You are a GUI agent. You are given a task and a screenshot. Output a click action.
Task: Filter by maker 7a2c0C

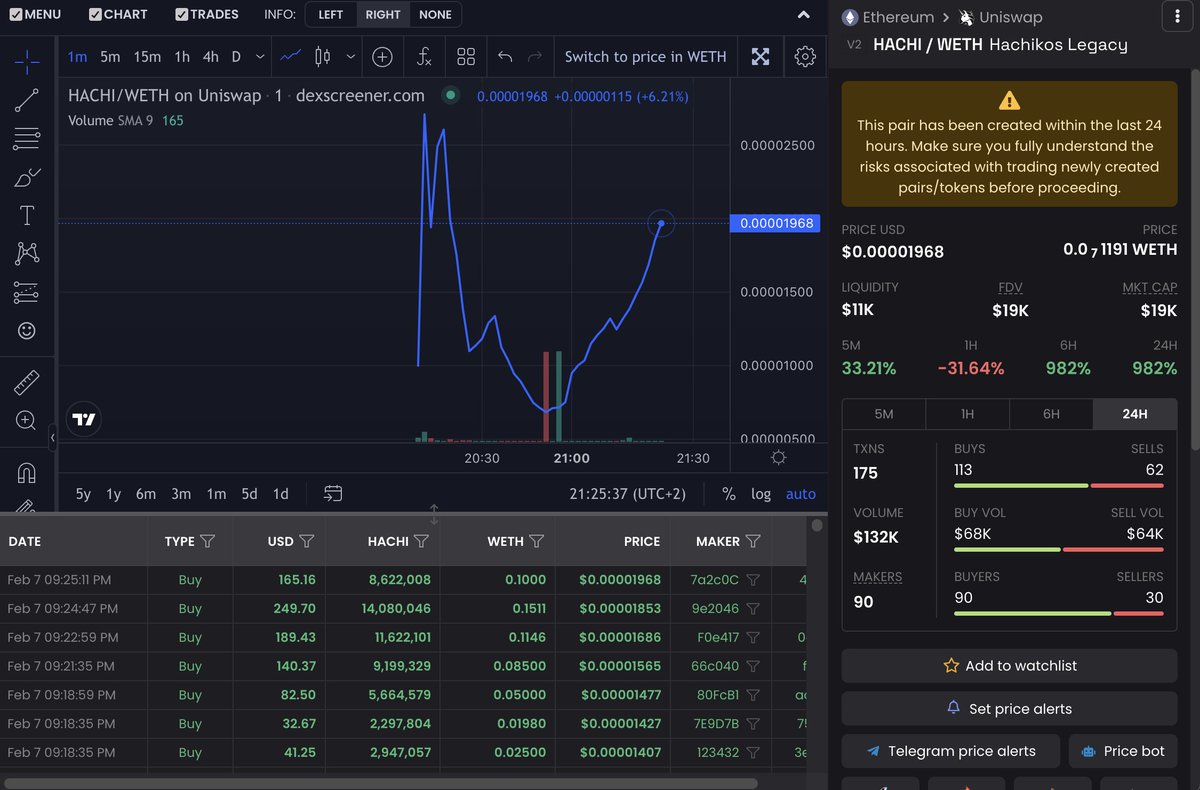(x=753, y=580)
